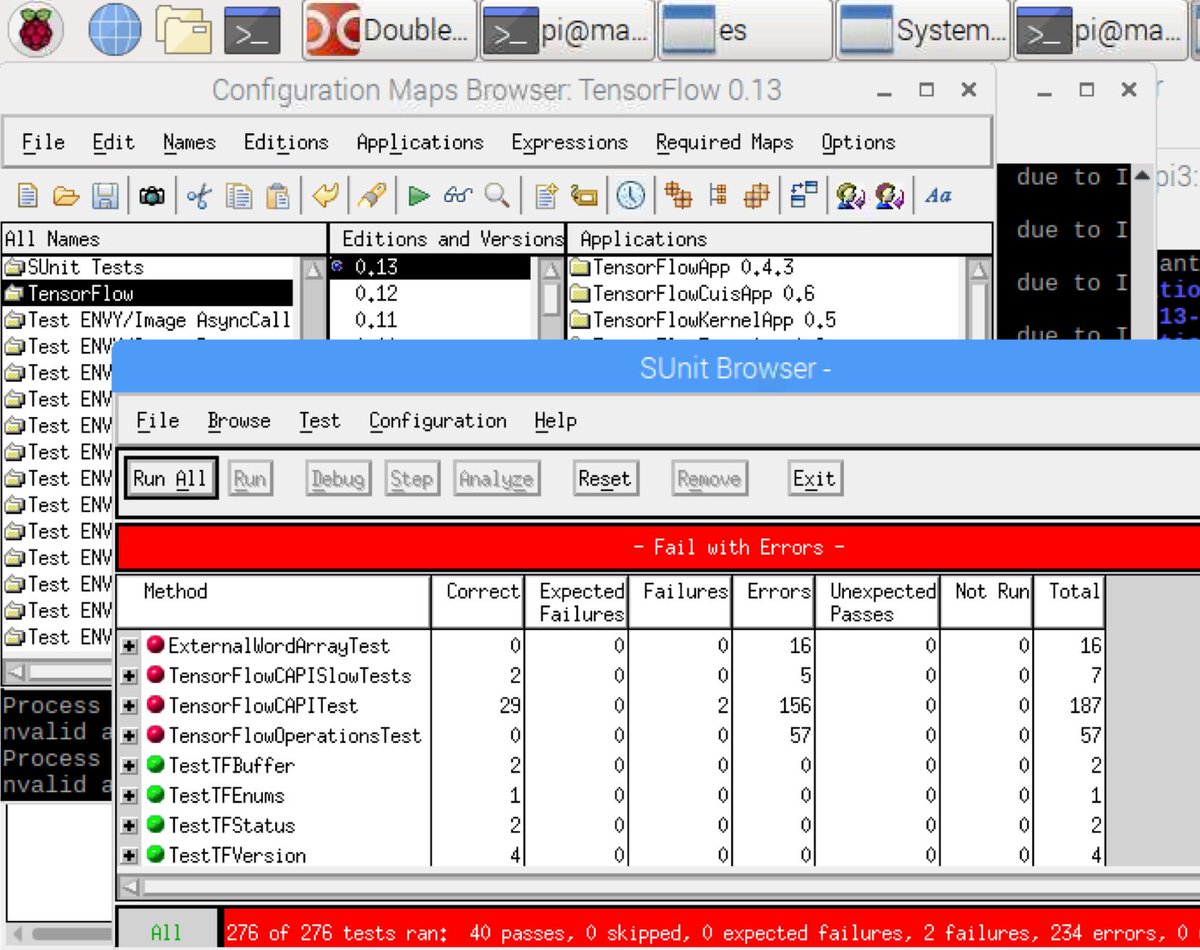This screenshot has width=1200, height=950.
Task: Click red status ball of ExternalWordArrayTest
Action: click(155, 645)
